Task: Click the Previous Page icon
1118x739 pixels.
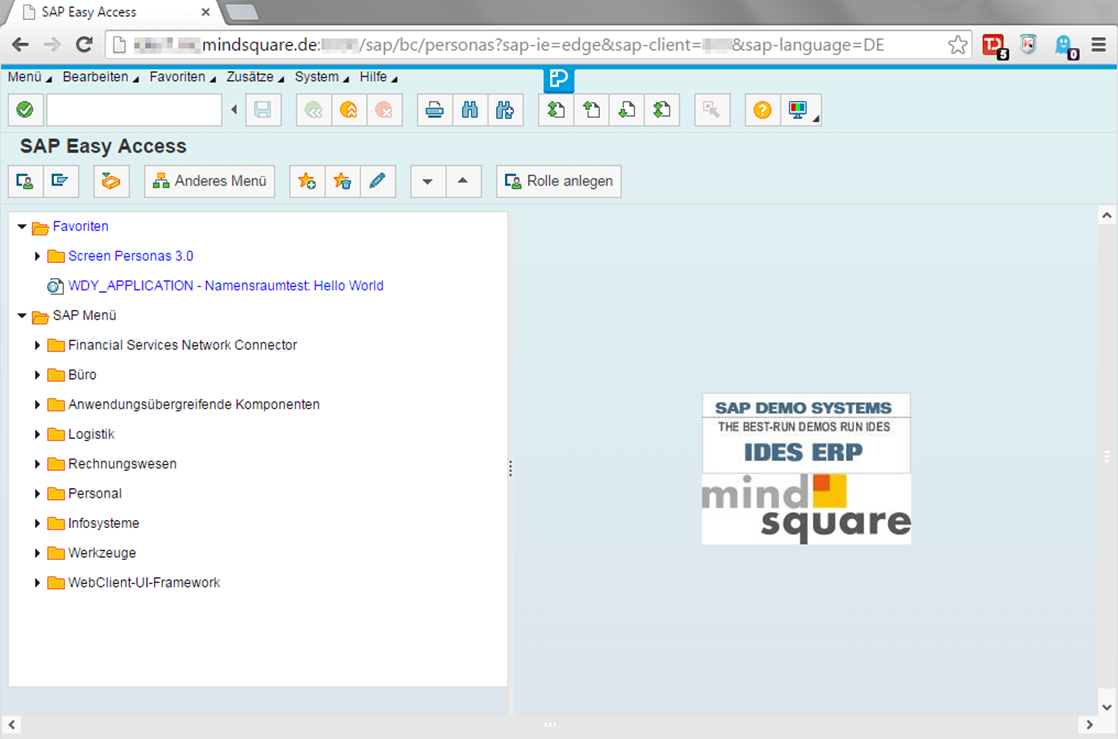Action: pyautogui.click(x=591, y=110)
